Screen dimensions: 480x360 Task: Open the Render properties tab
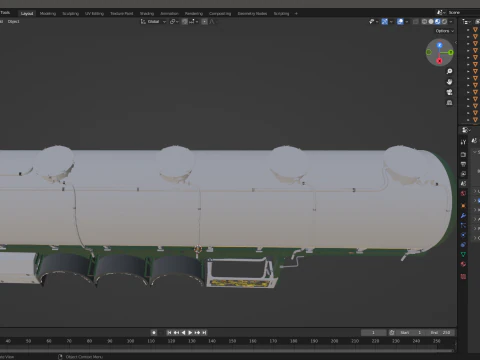(x=463, y=155)
